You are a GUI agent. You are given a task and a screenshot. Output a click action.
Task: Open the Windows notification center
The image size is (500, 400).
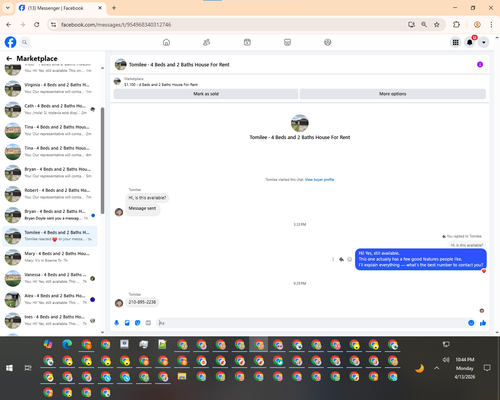pos(487,368)
